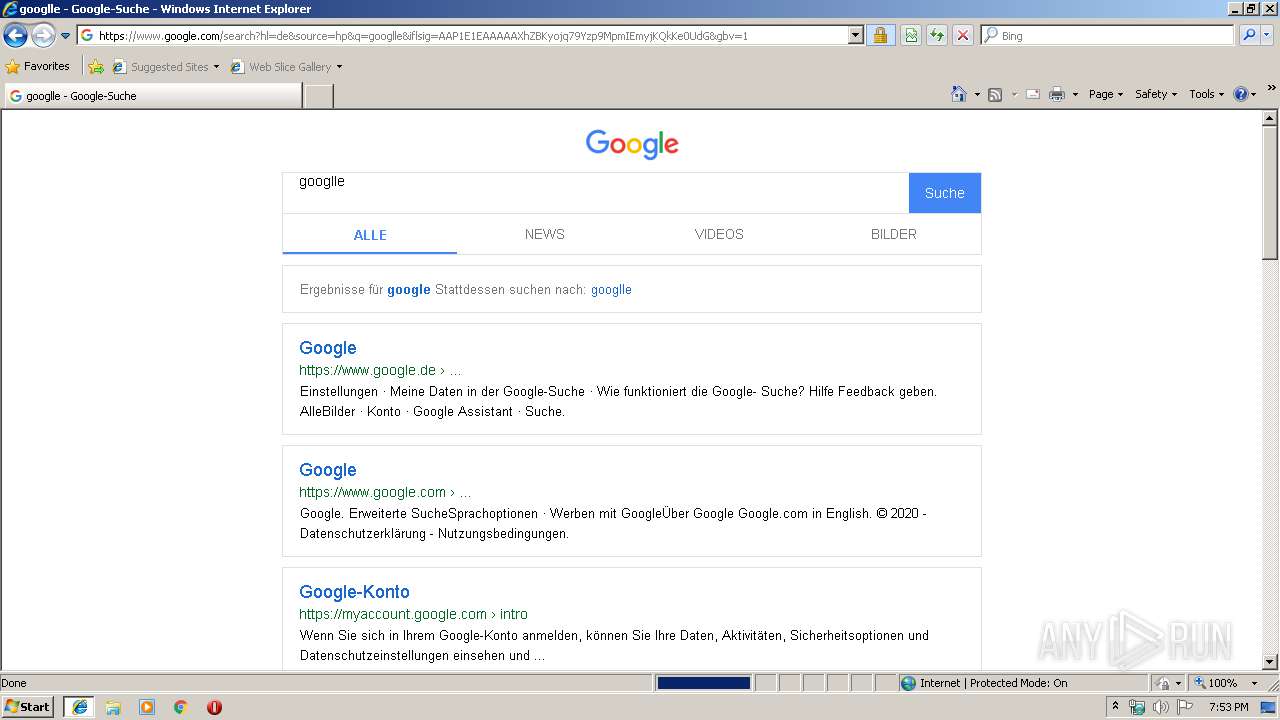Open the Windows Start button
Viewport: 1280px width, 720px height.
[x=28, y=707]
